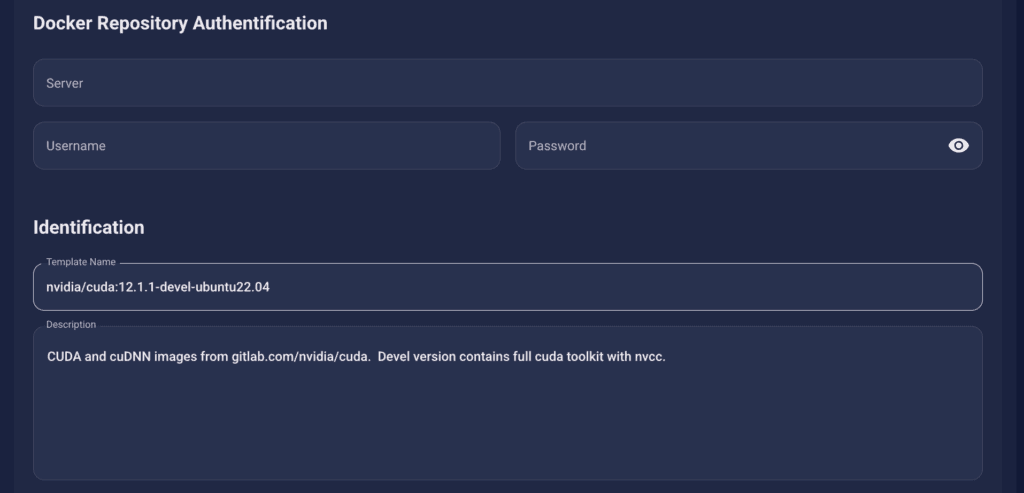
Task: Click the small Template Name floating label
Action: (x=81, y=262)
